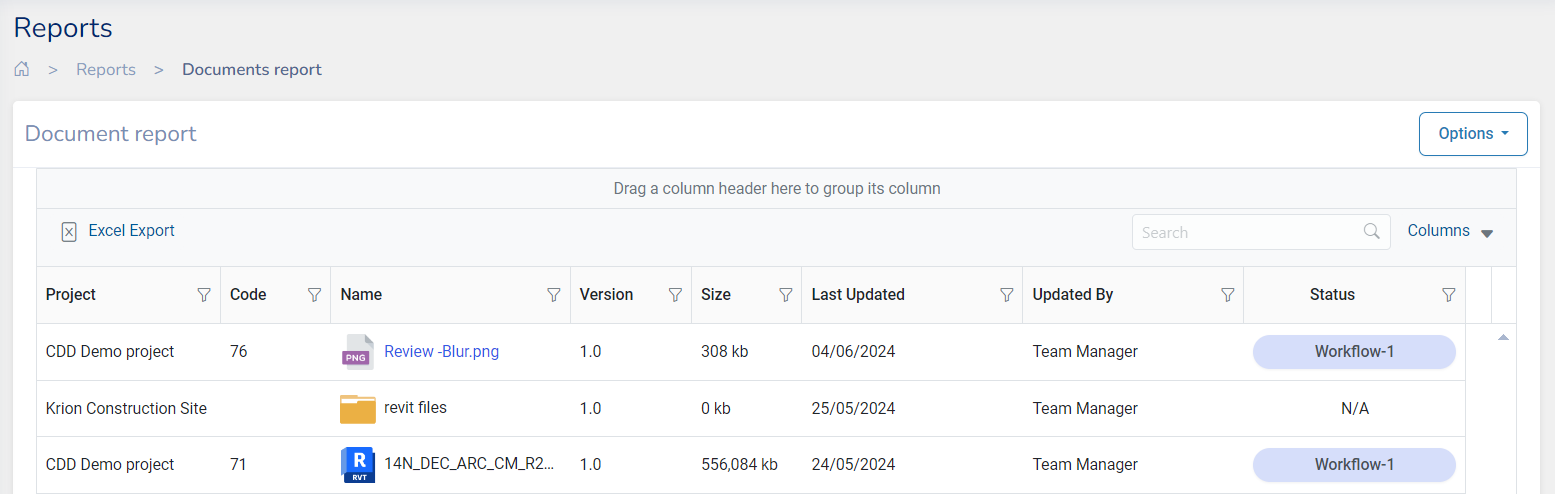Expand the Options dropdown
Image resolution: width=1555 pixels, height=494 pixels.
pyautogui.click(x=1472, y=134)
